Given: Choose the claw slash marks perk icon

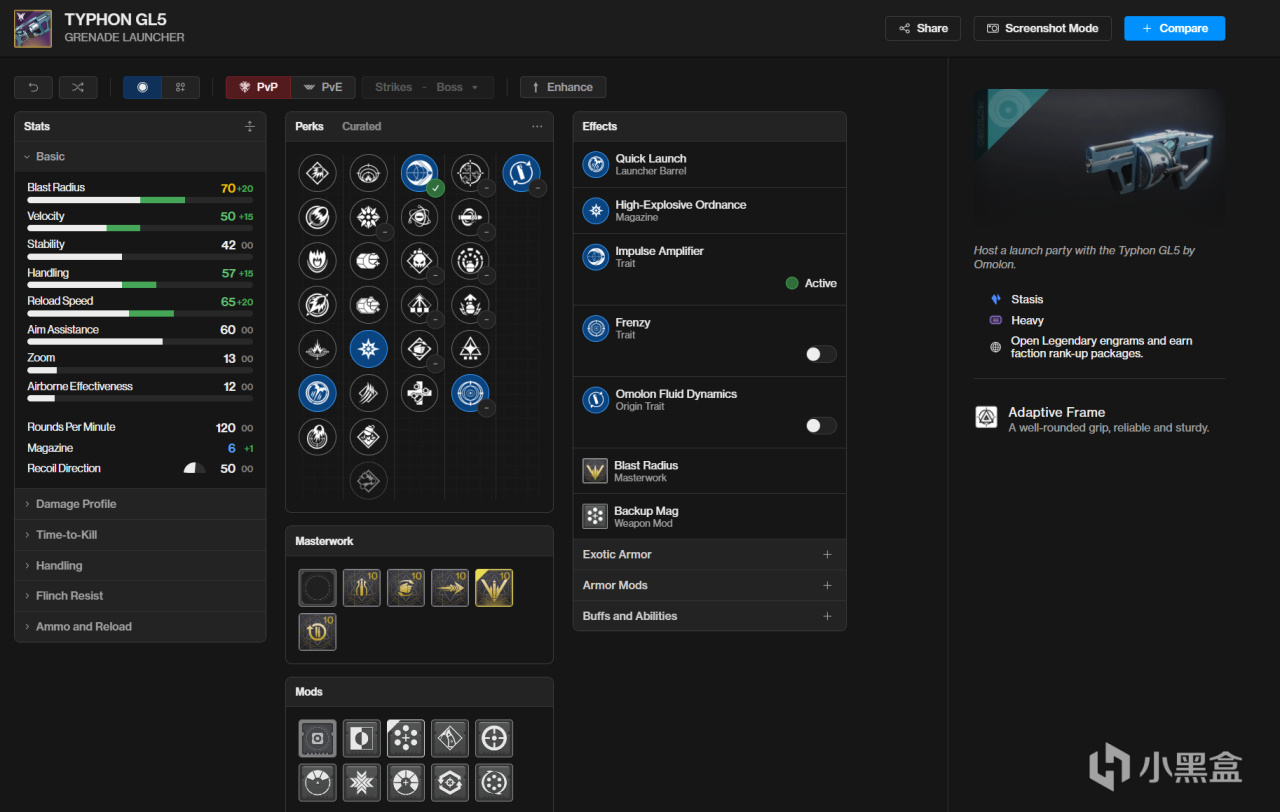Looking at the screenshot, I should tap(369, 393).
